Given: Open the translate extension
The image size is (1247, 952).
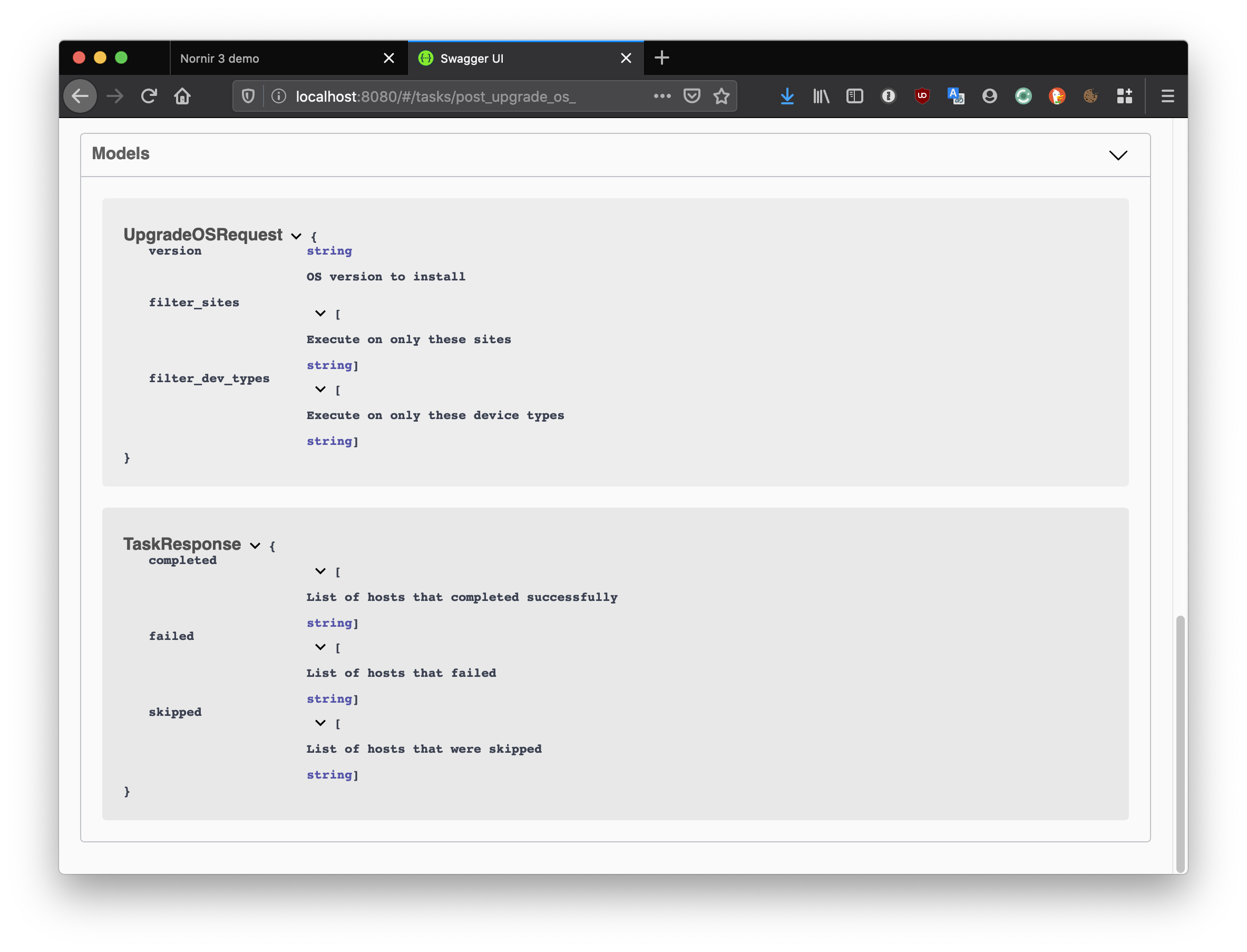Looking at the screenshot, I should coord(956,96).
